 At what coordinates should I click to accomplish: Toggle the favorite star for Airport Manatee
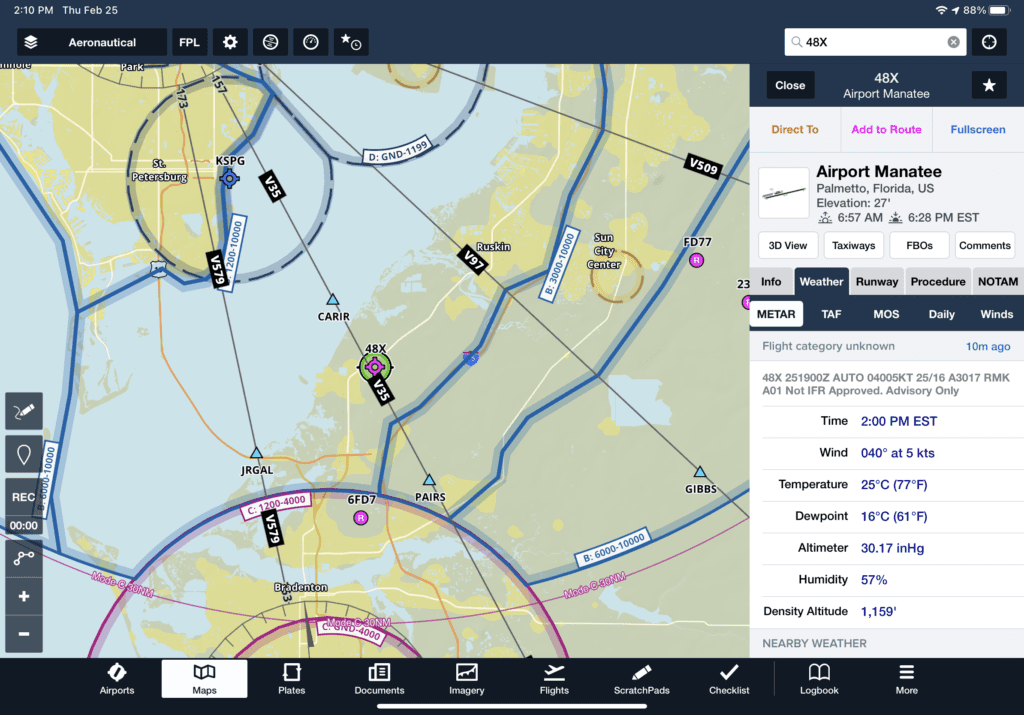tap(989, 85)
